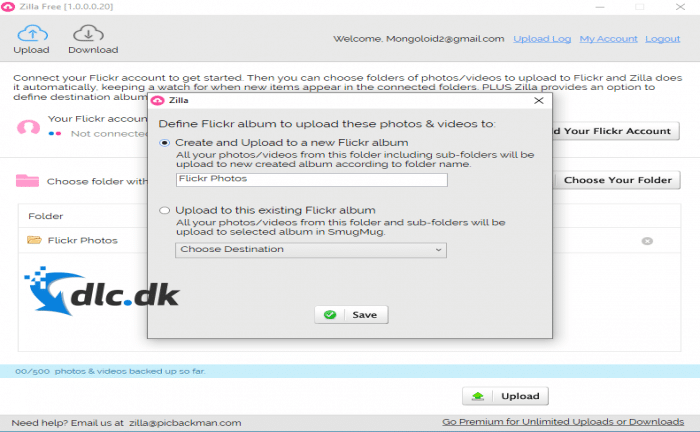Select Upload to this existing Flickr album
This screenshot has width=700, height=432.
click(165, 210)
